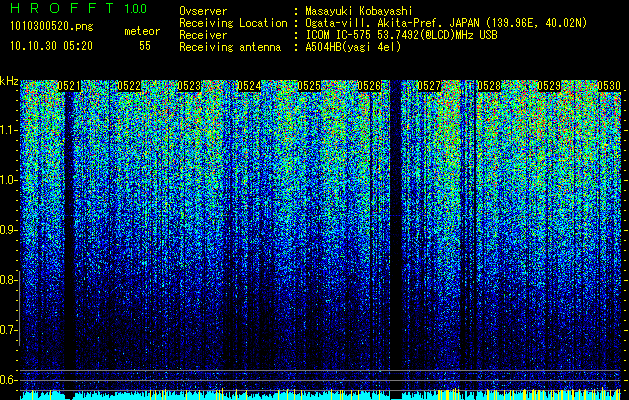Image resolution: width=629 pixels, height=400 pixels.
Task: Click the 0523 time marker
Action: [x=189, y=86]
